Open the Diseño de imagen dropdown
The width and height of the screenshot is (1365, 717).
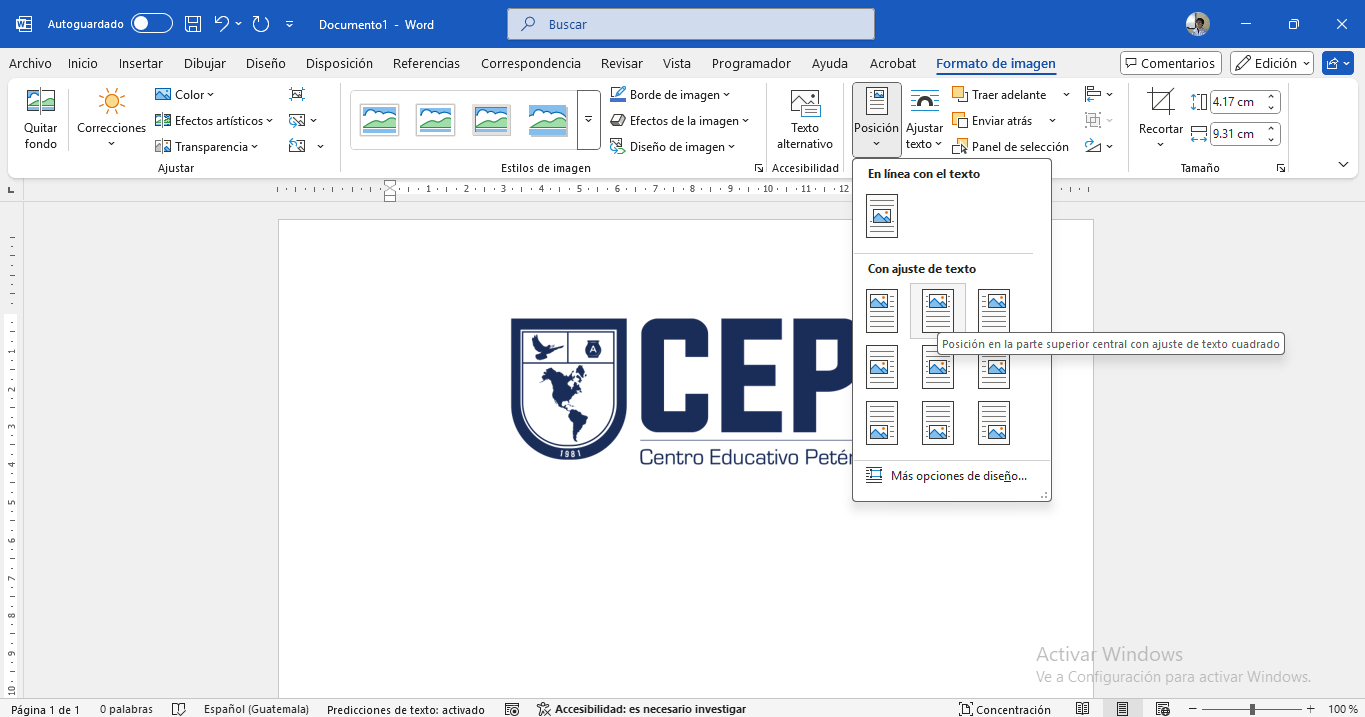click(x=673, y=147)
